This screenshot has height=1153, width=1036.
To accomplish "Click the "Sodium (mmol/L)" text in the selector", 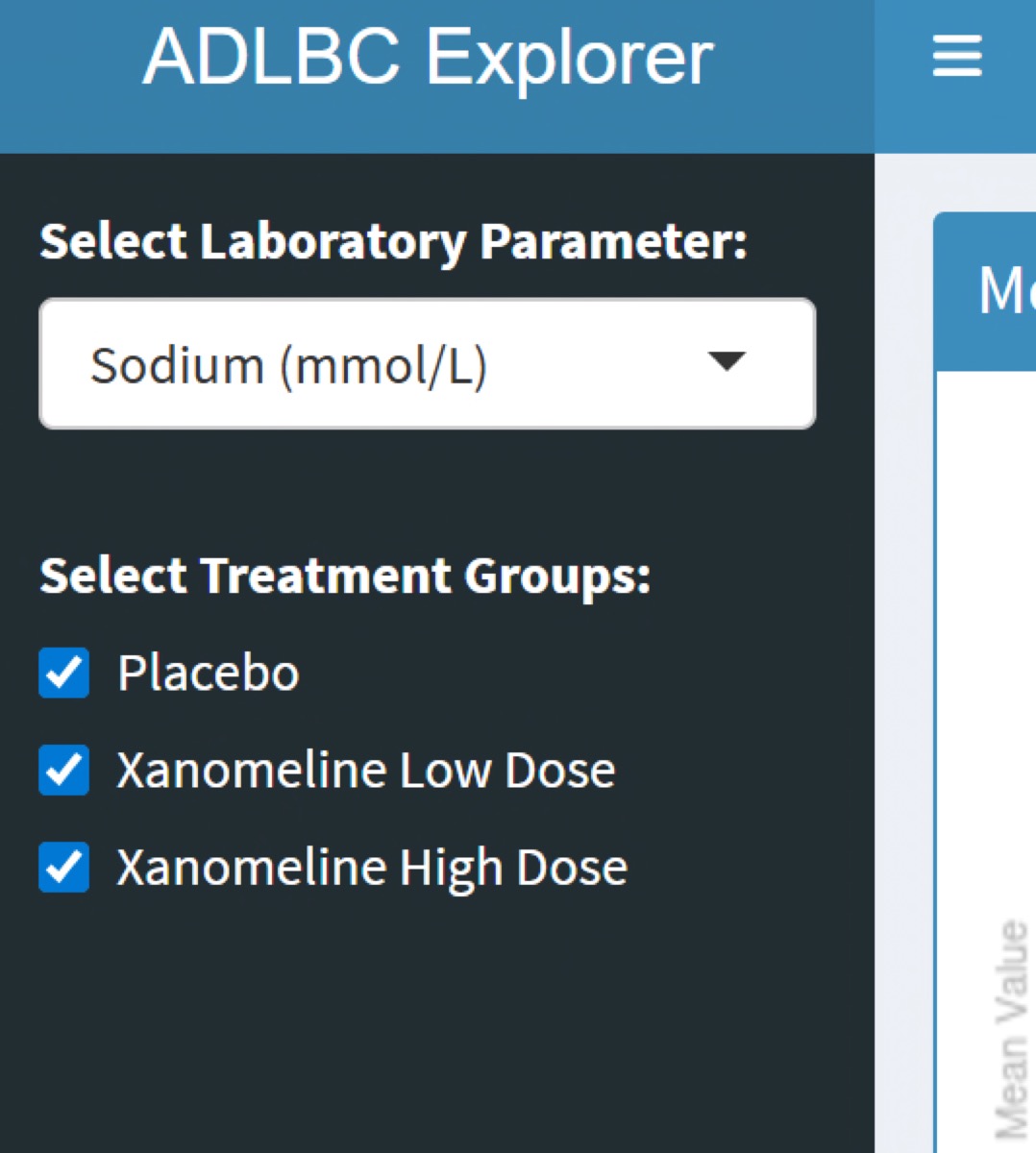I will [x=288, y=366].
